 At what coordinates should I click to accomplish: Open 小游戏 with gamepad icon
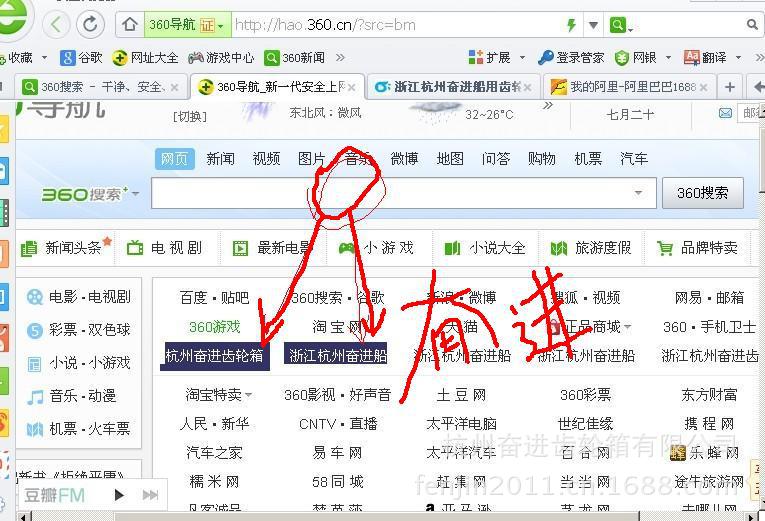(x=376, y=248)
